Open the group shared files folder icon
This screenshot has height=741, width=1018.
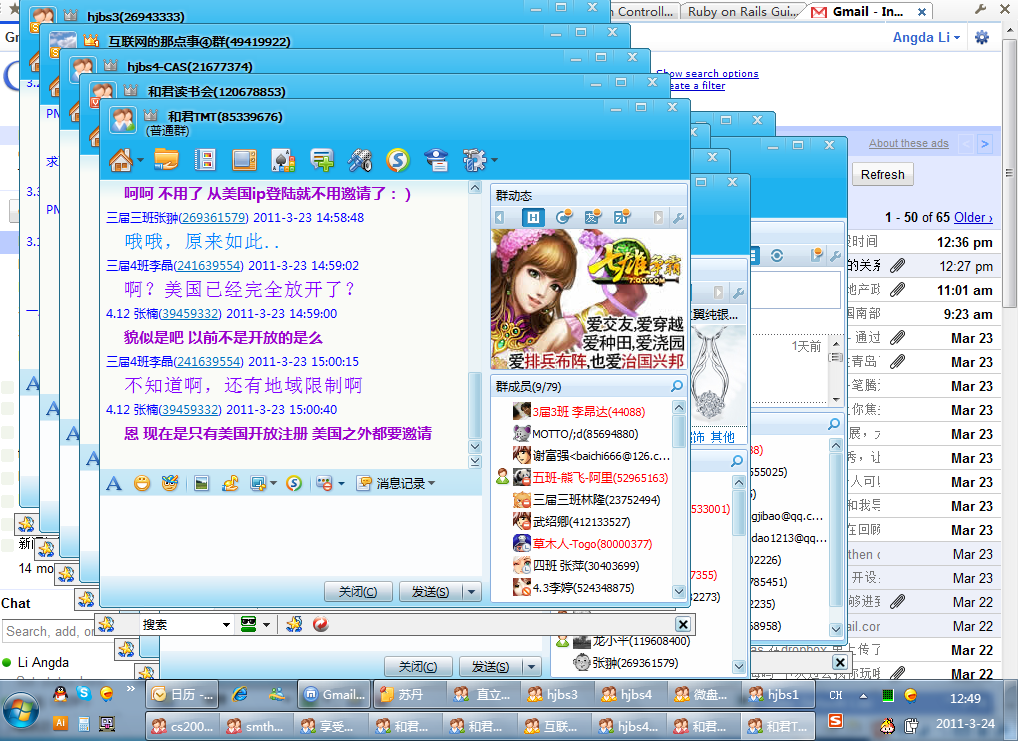point(166,160)
